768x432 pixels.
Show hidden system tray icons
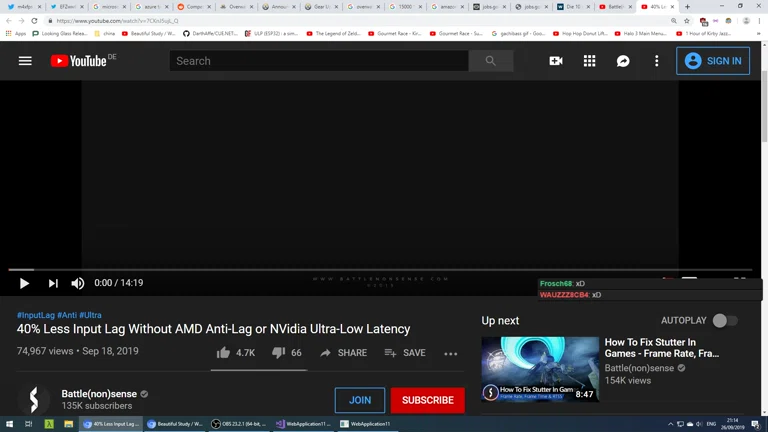[x=670, y=424]
